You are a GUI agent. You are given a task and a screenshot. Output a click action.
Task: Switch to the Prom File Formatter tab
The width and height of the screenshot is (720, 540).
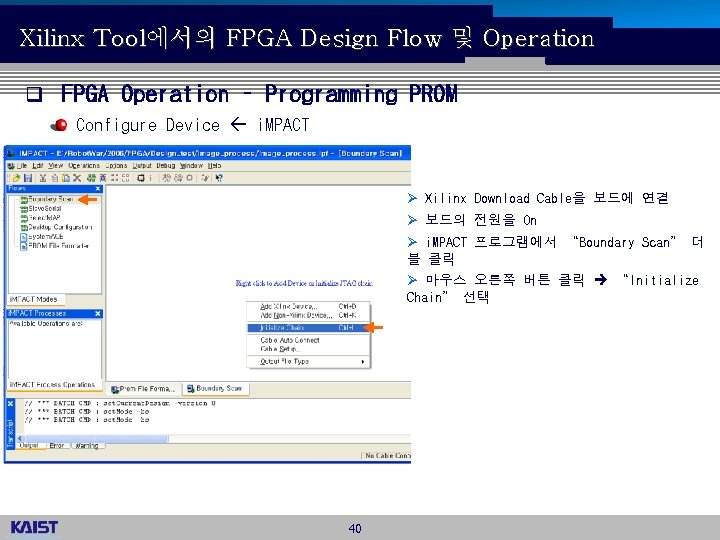[x=144, y=389]
